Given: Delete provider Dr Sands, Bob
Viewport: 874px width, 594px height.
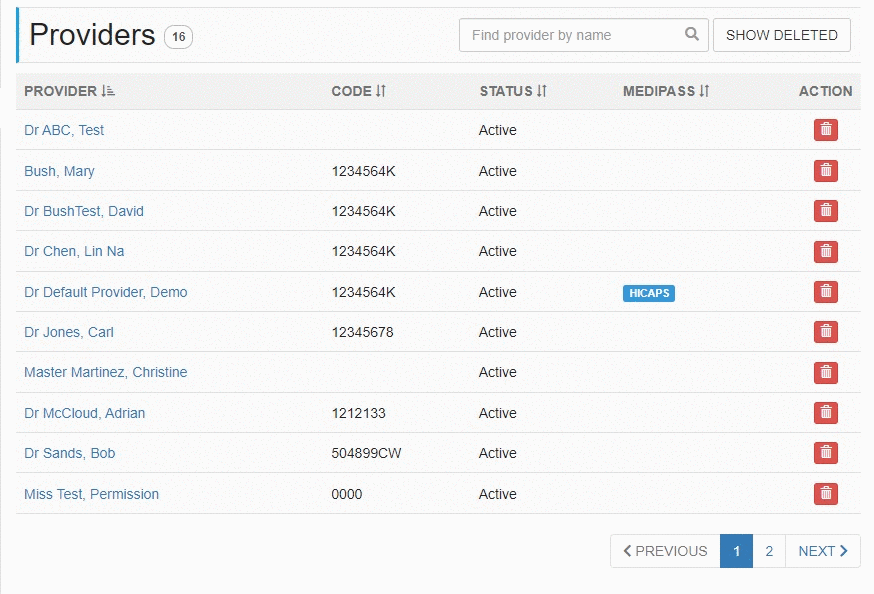Looking at the screenshot, I should click(x=826, y=453).
